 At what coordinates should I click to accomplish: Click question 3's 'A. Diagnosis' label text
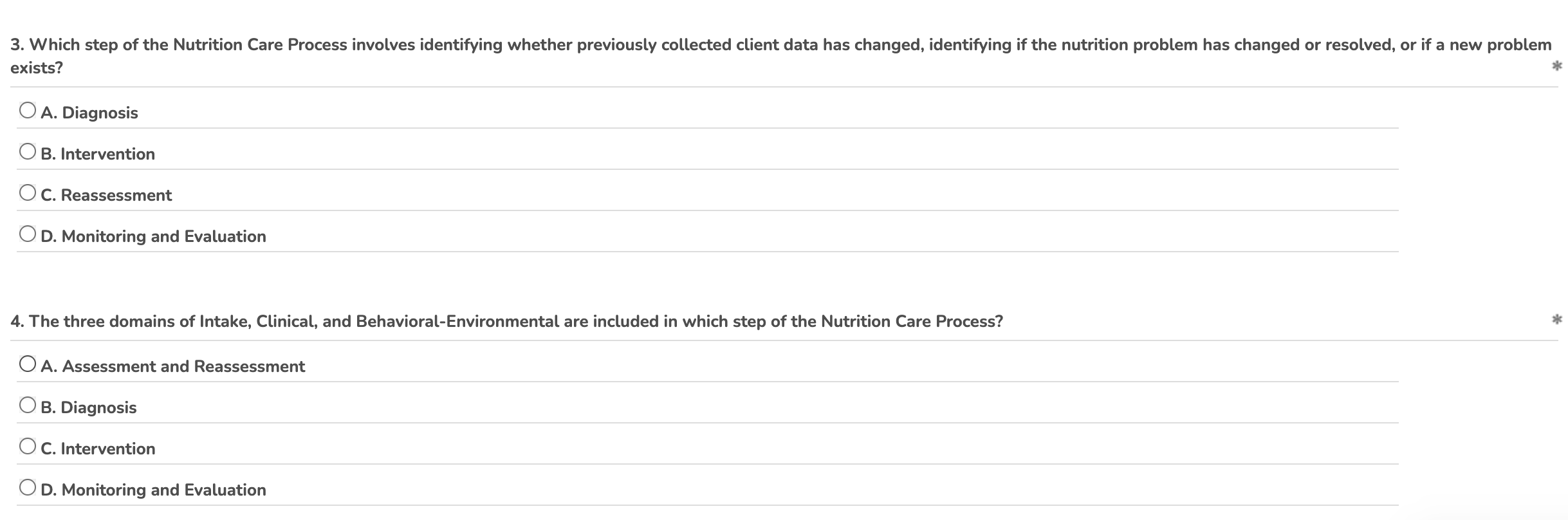(89, 113)
